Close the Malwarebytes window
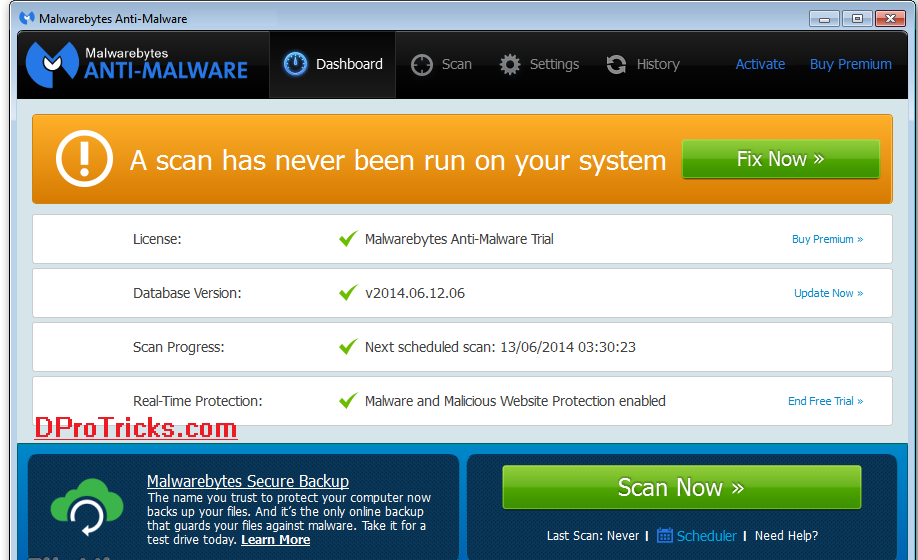The width and height of the screenshot is (918, 560). [890, 19]
